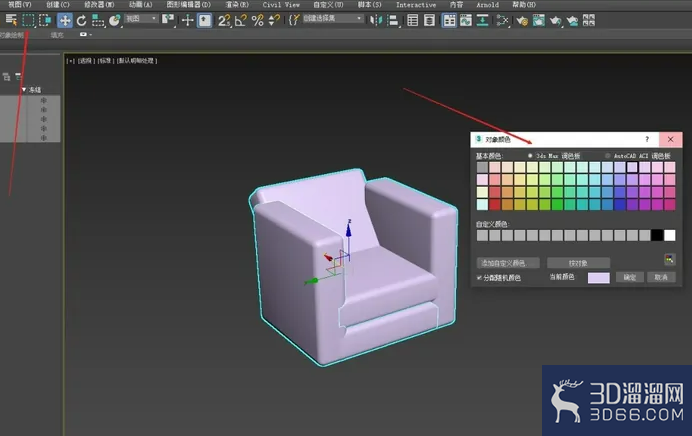
Task: Open the 图形编辑器(D) menu
Action: tap(188, 4)
